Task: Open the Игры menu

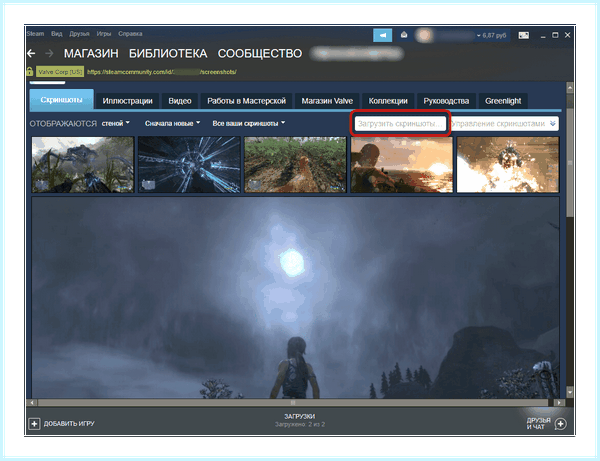Action: coord(104,34)
